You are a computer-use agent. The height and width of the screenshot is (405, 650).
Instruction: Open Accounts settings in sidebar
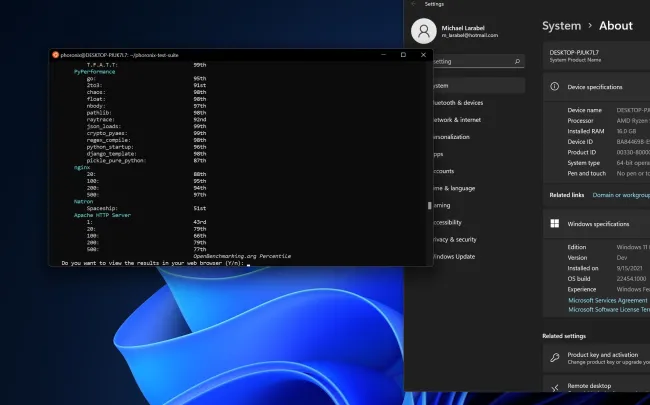pyautogui.click(x=444, y=171)
